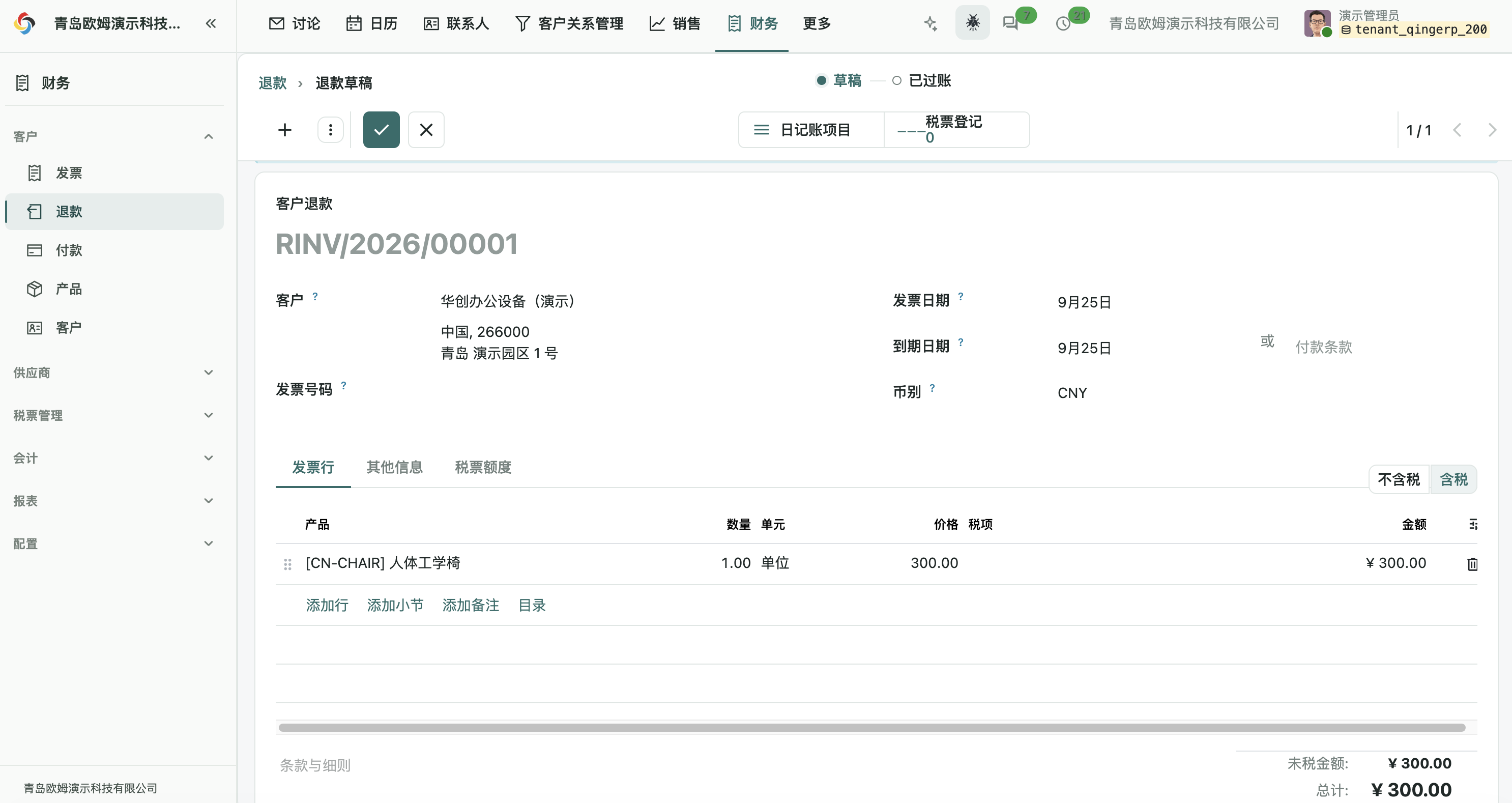Click the user avatar for 演示管理员

(1317, 23)
